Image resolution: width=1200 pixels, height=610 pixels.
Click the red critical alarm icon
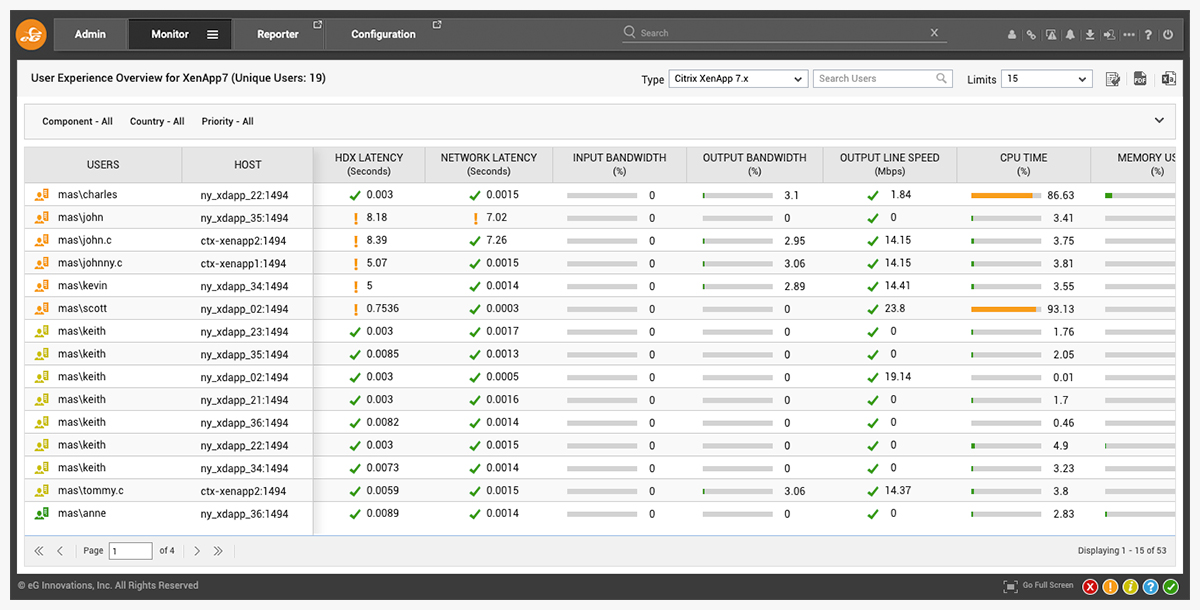point(1090,587)
